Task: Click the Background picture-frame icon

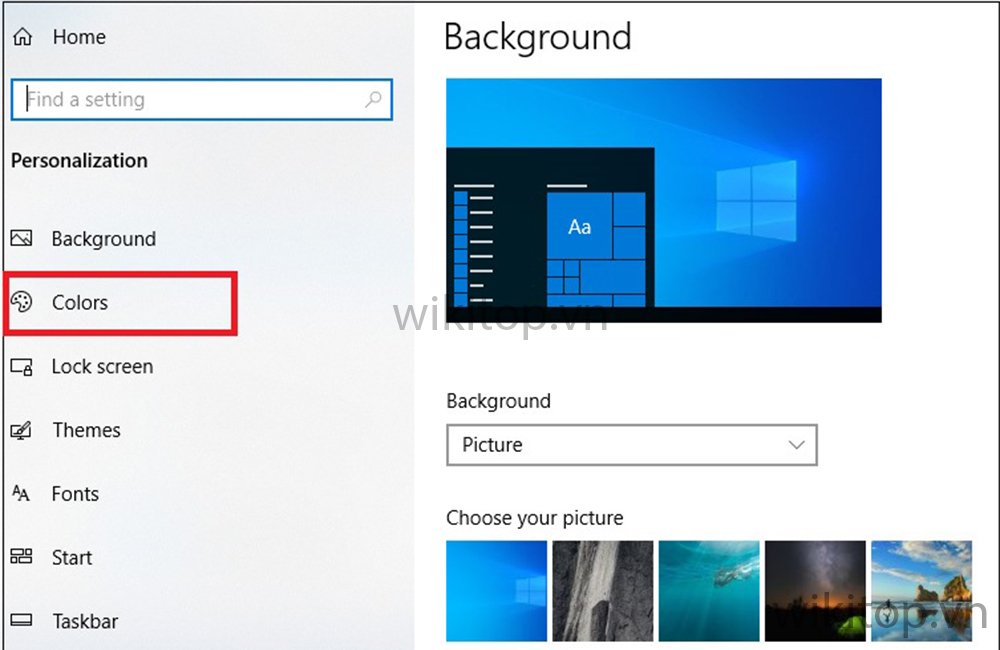Action: [21, 239]
